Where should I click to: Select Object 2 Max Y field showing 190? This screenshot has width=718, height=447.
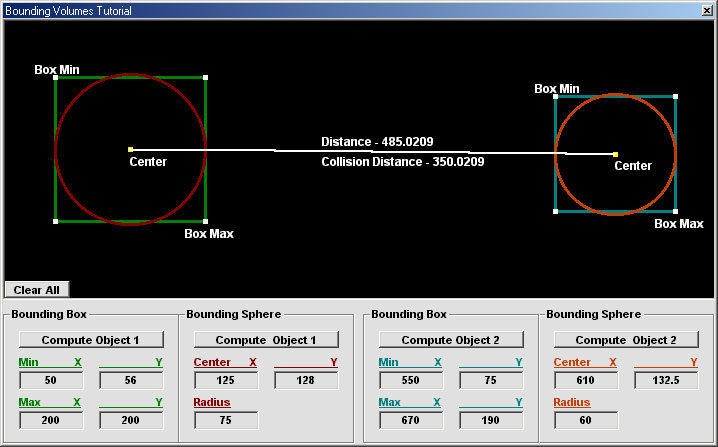pyautogui.click(x=490, y=420)
